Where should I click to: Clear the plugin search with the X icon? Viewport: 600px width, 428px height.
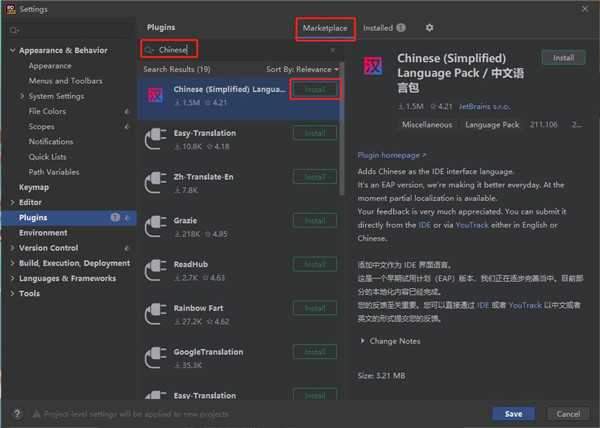click(333, 49)
